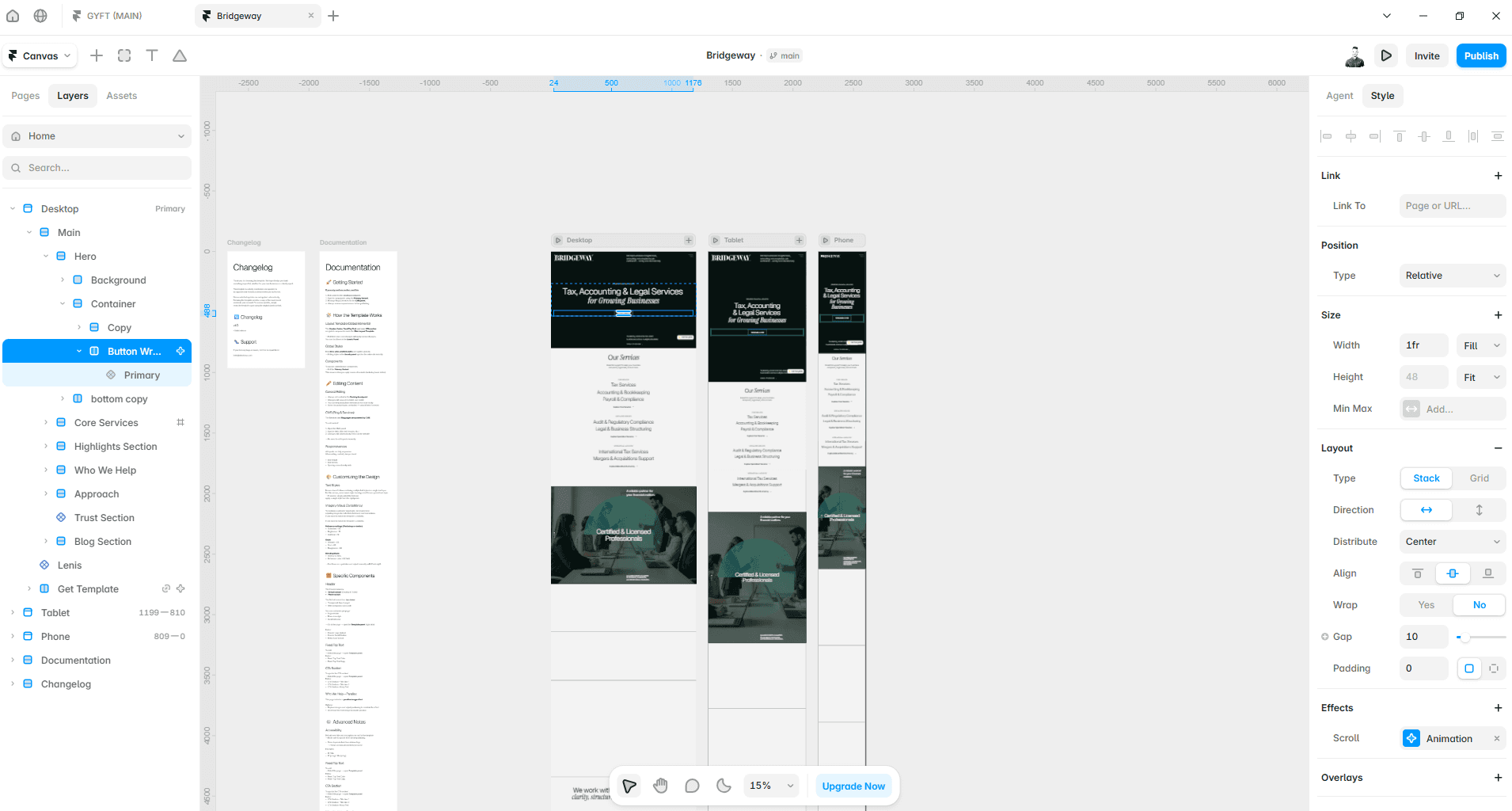Select the comment tool in the bottom bar
The image size is (1512, 811).
point(692,786)
